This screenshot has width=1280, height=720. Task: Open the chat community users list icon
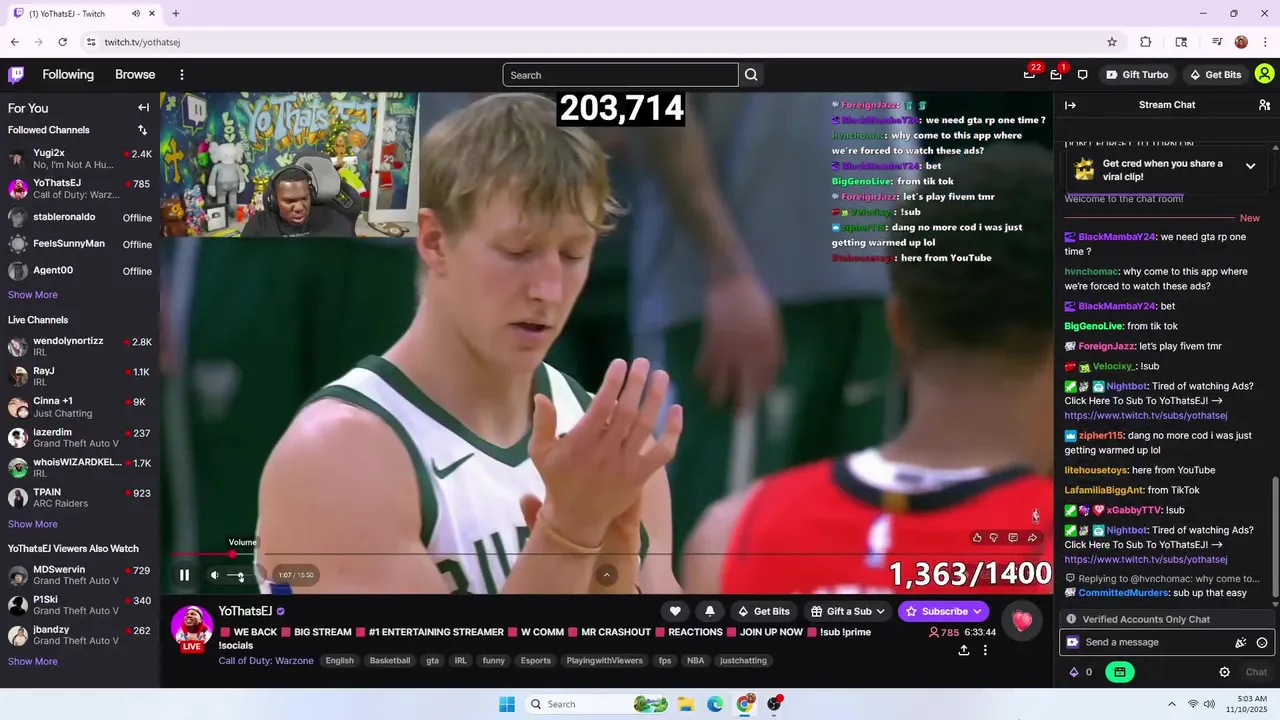(x=1264, y=105)
